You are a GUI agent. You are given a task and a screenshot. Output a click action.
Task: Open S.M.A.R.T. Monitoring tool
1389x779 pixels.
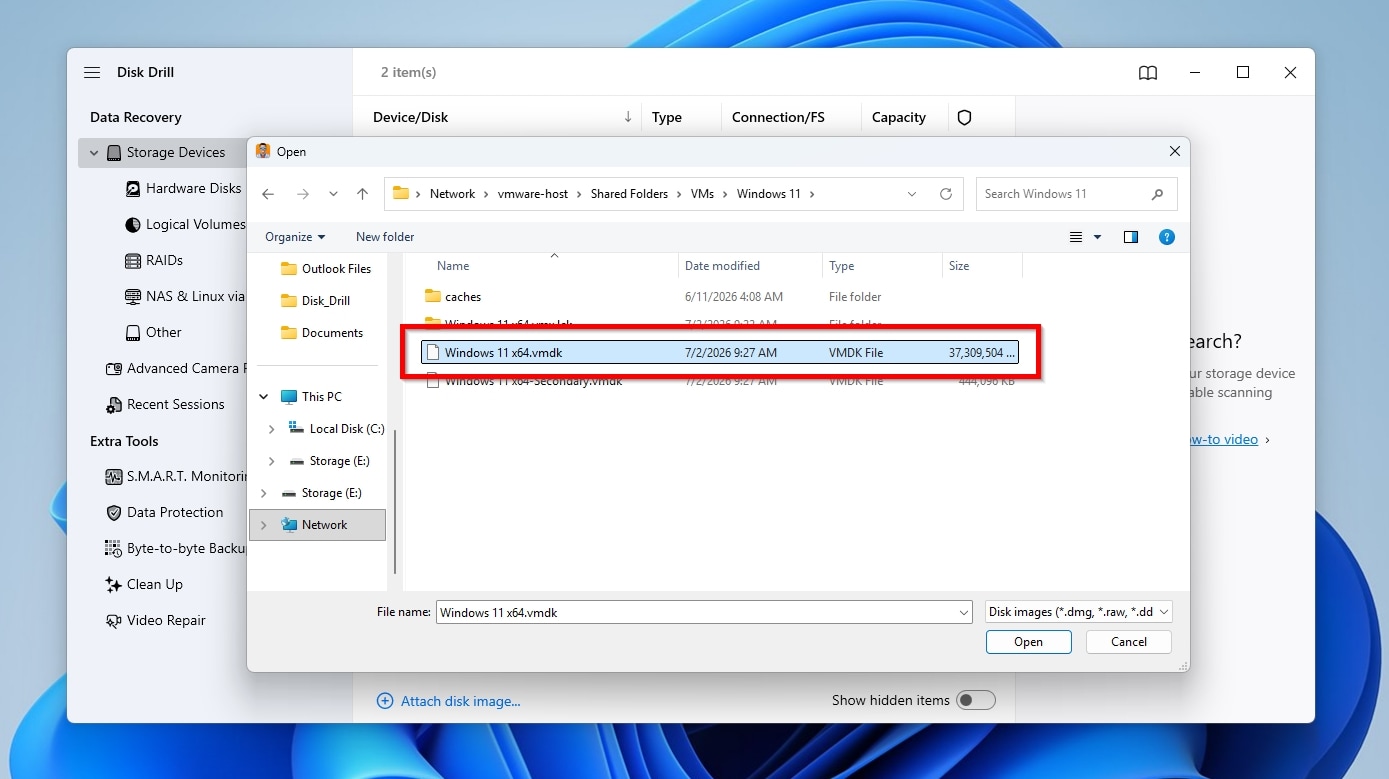175,476
